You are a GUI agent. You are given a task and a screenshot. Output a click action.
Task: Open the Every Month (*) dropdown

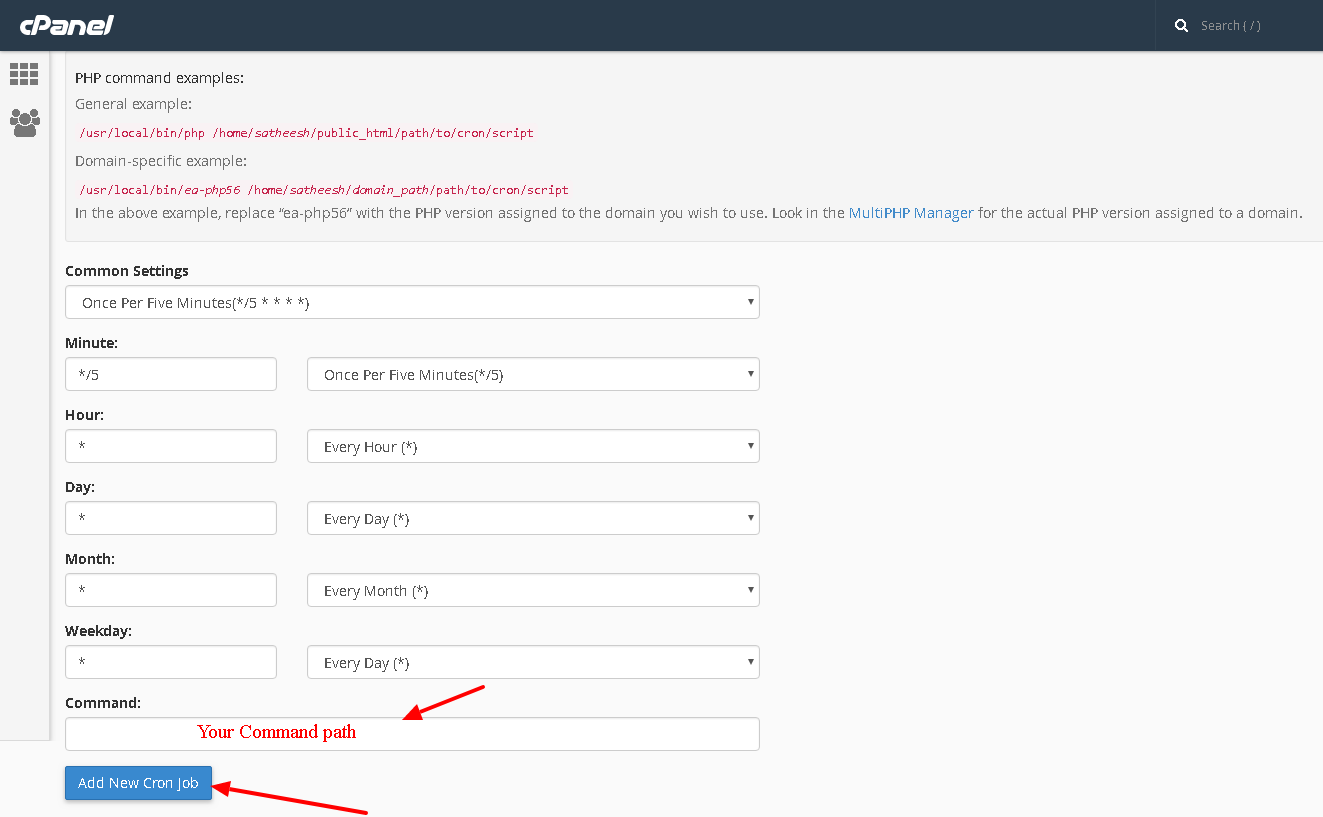pyautogui.click(x=533, y=590)
